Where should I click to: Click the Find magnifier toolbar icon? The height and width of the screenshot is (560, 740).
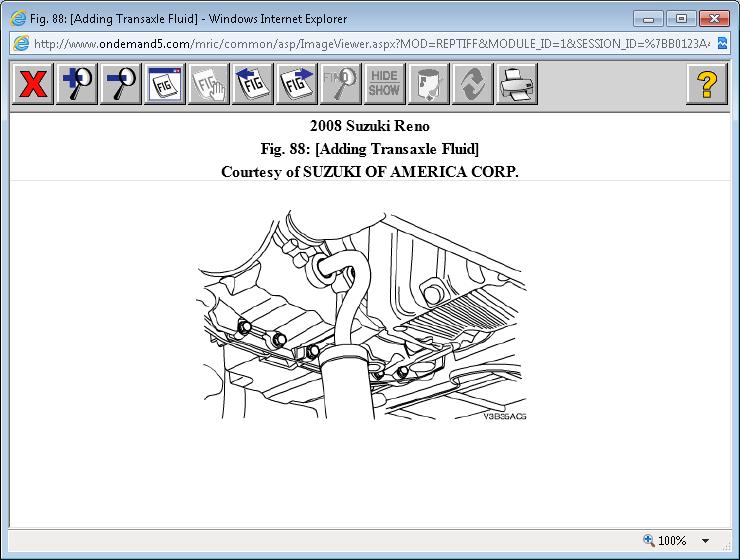coord(341,84)
